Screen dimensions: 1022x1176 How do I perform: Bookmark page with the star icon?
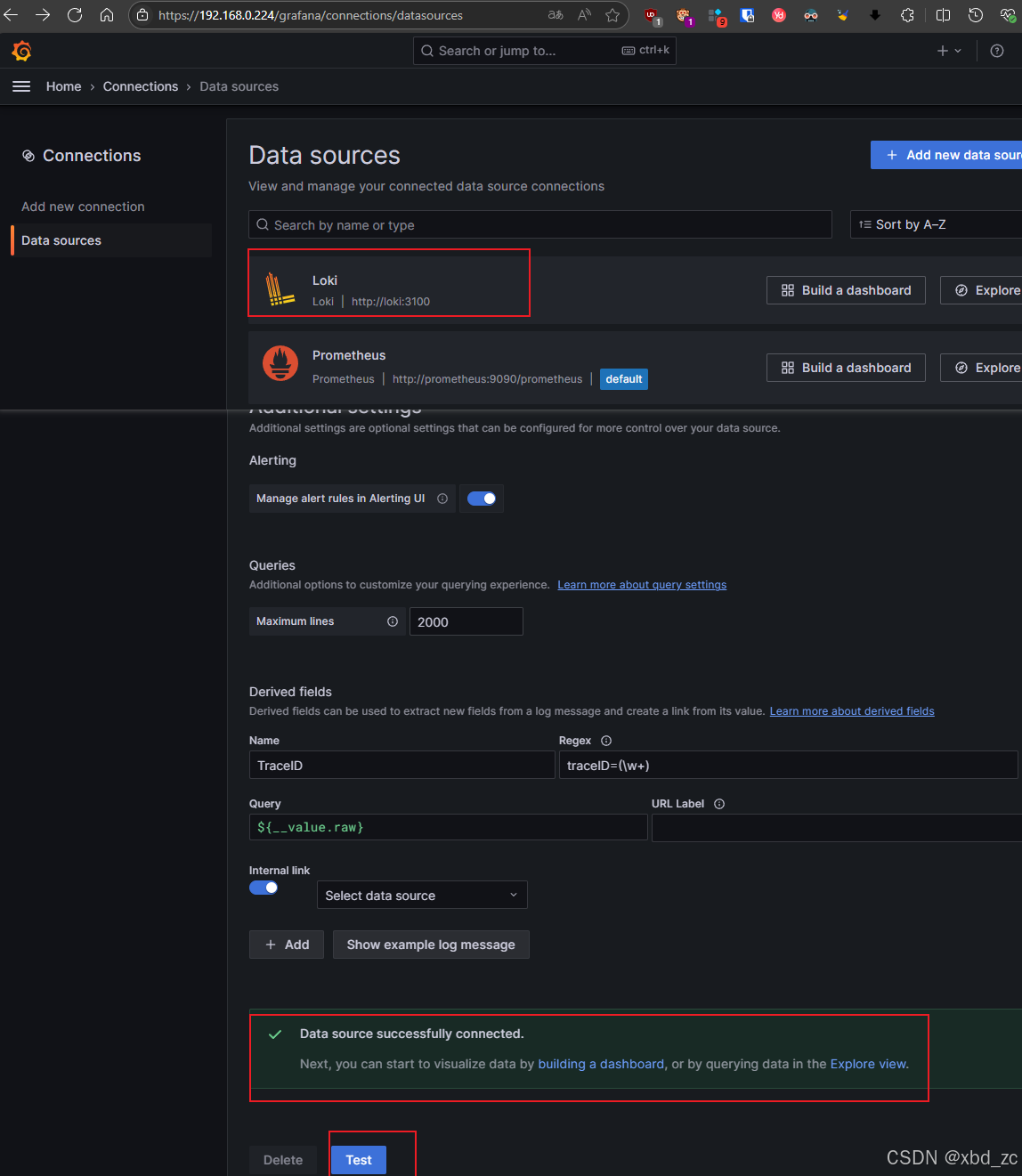point(612,15)
